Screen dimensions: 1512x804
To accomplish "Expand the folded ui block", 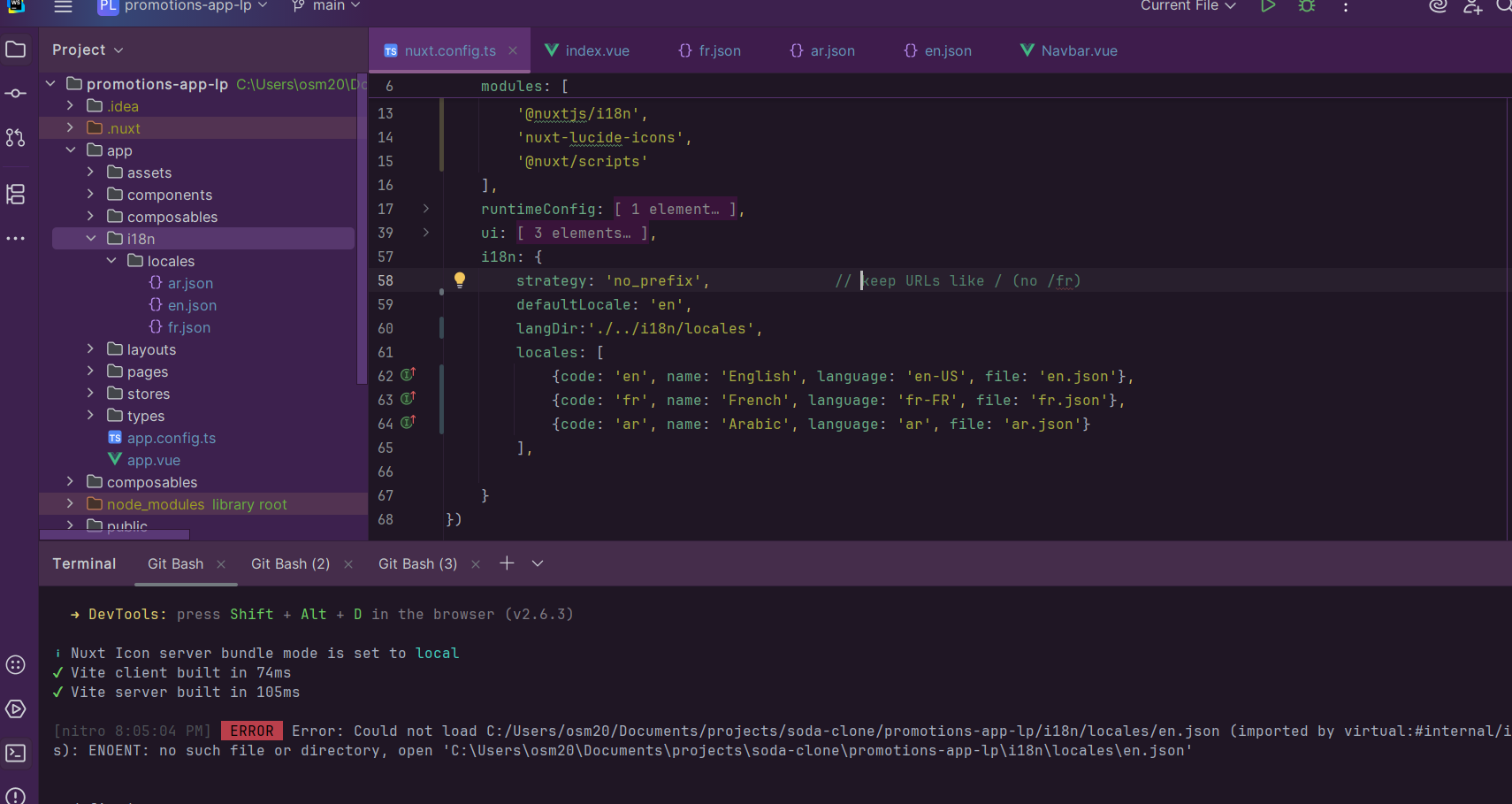I will pyautogui.click(x=426, y=233).
